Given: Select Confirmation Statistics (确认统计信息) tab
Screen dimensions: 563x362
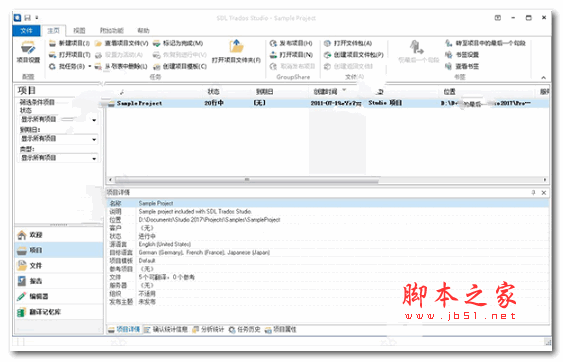Looking at the screenshot, I should [166, 330].
